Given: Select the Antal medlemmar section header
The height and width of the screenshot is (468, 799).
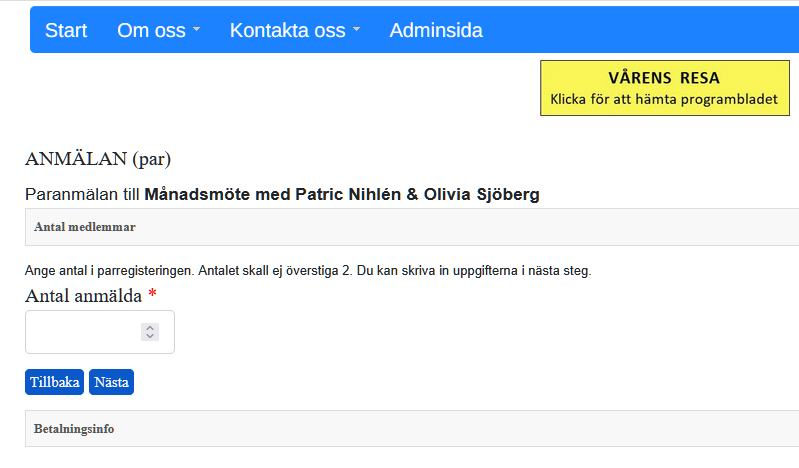Looking at the screenshot, I should [85, 227].
